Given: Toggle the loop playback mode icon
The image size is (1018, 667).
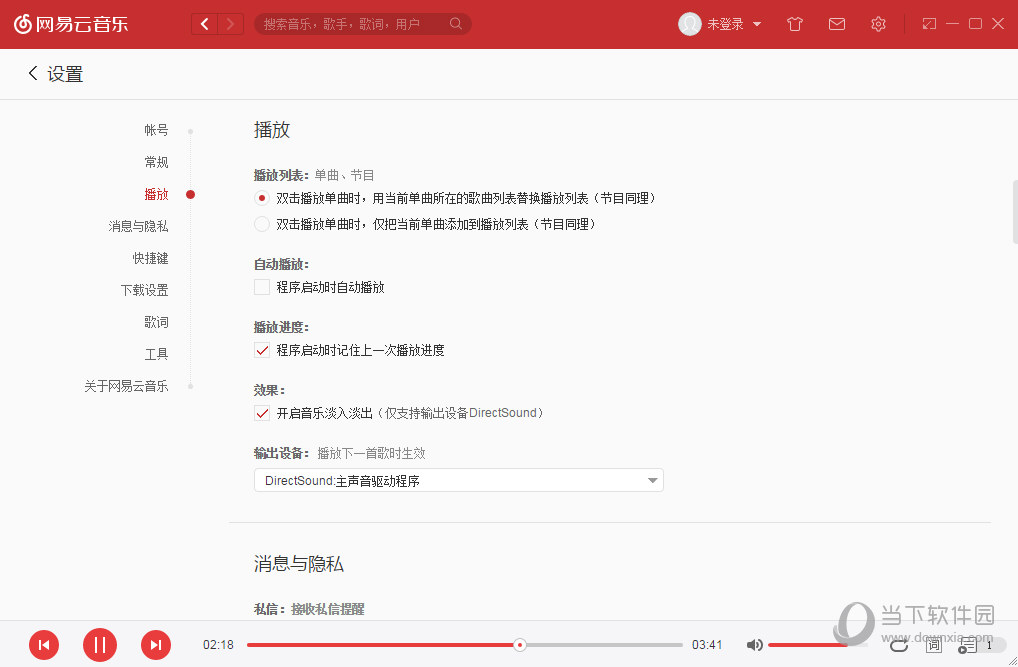Looking at the screenshot, I should click(x=899, y=645).
